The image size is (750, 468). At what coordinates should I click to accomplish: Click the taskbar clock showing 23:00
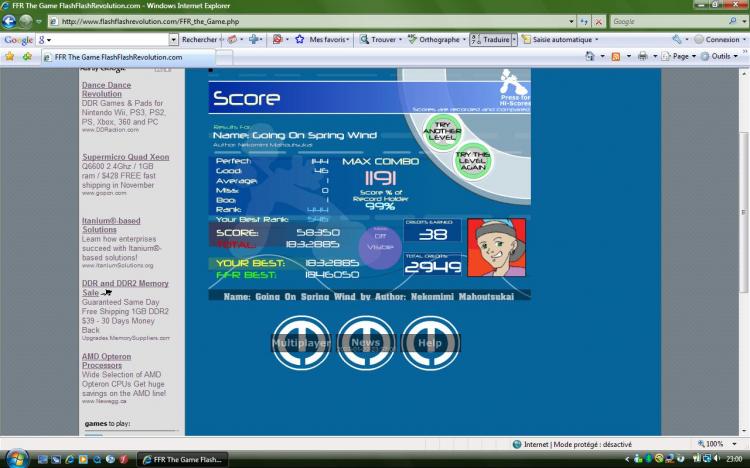(x=734, y=459)
